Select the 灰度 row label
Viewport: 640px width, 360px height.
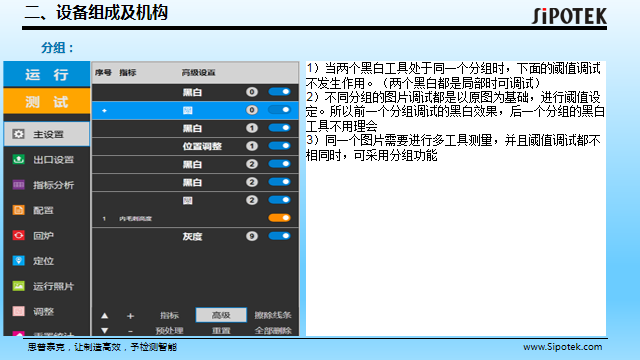coord(192,236)
